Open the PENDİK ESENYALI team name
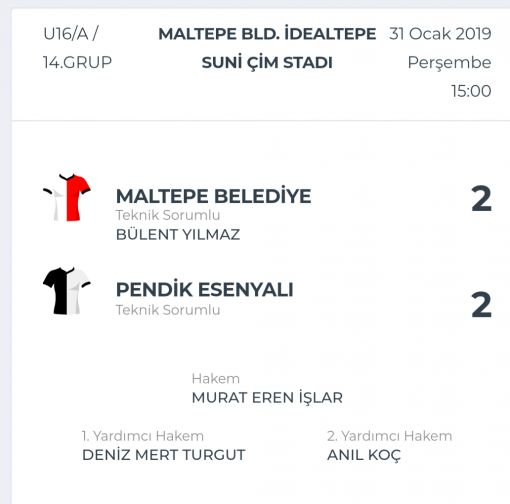The height and width of the screenshot is (504, 510). pyautogui.click(x=205, y=289)
